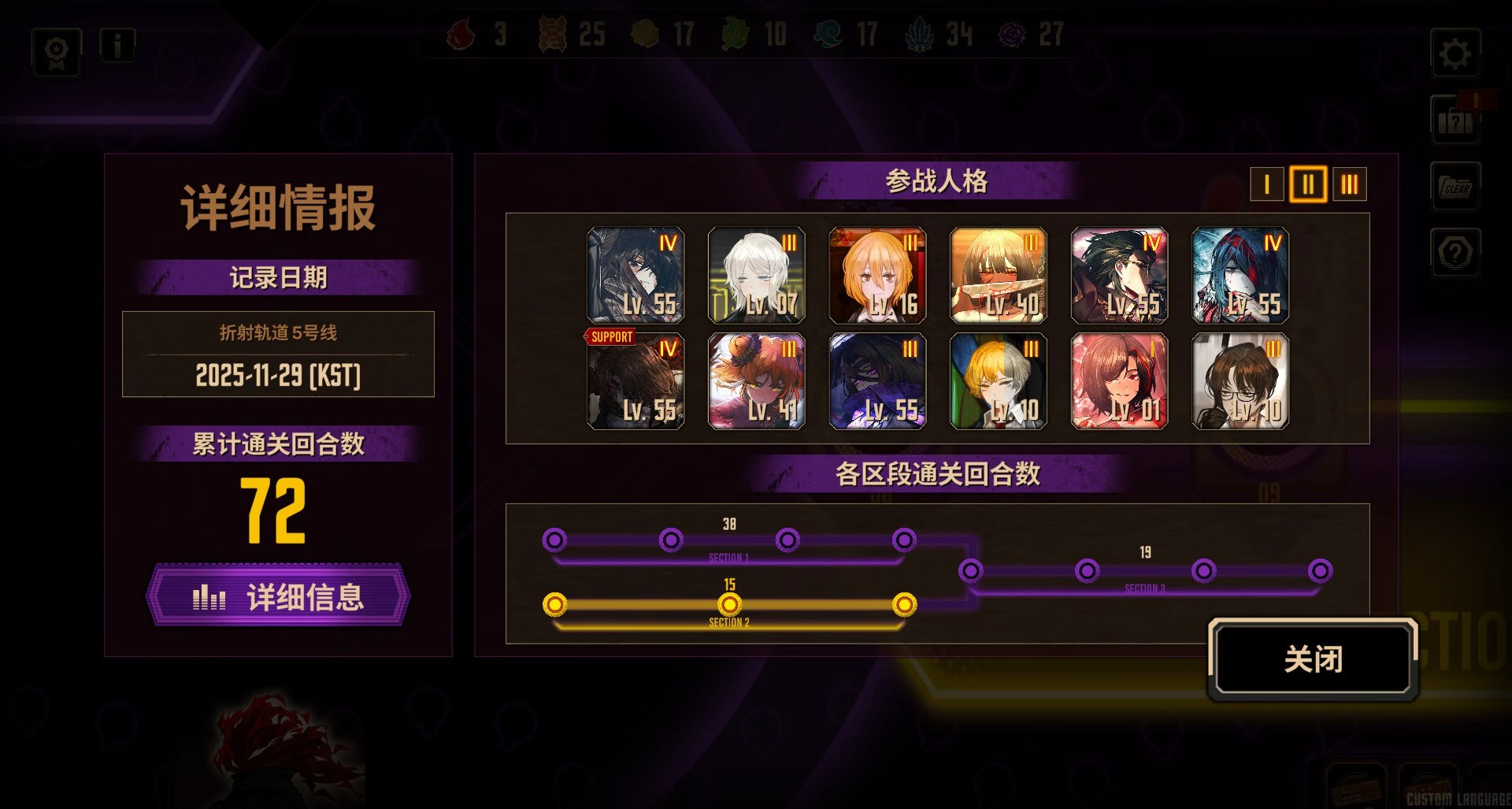Screen dimensions: 1512x809
Task: Click the purple gear-shaped resource icon
Action: pos(1012,35)
